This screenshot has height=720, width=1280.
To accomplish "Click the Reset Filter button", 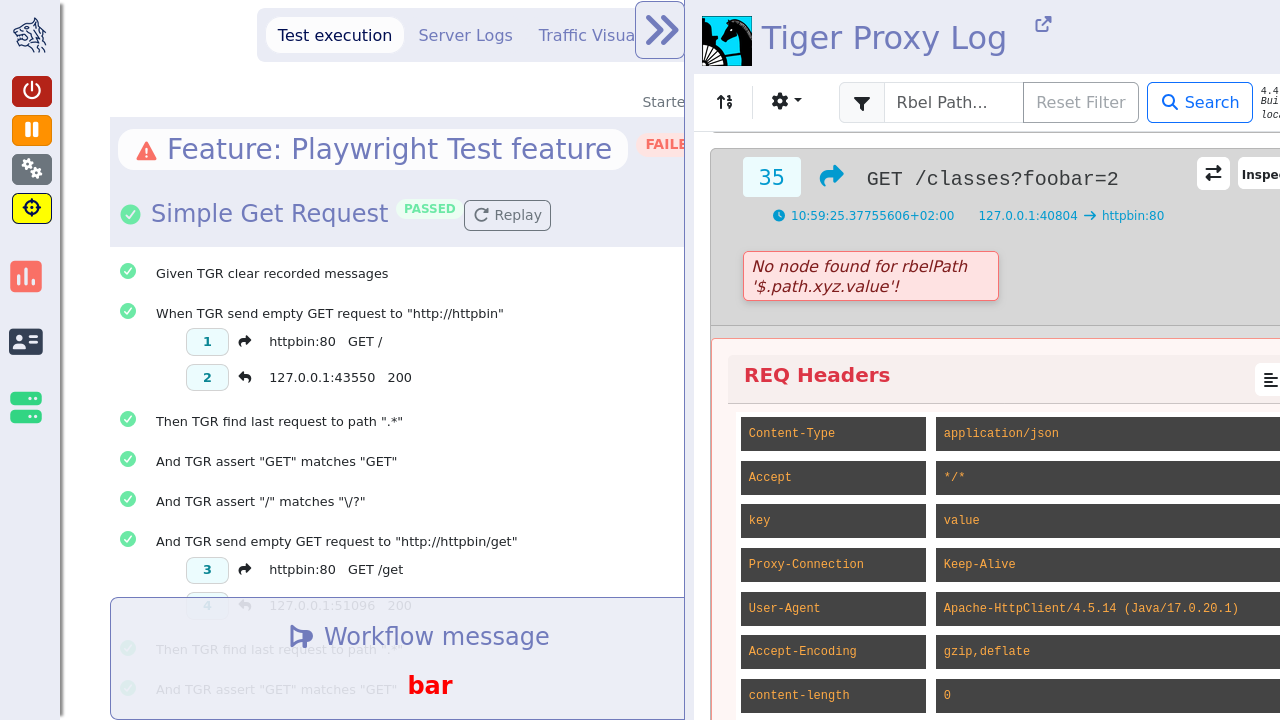I will tap(1081, 103).
